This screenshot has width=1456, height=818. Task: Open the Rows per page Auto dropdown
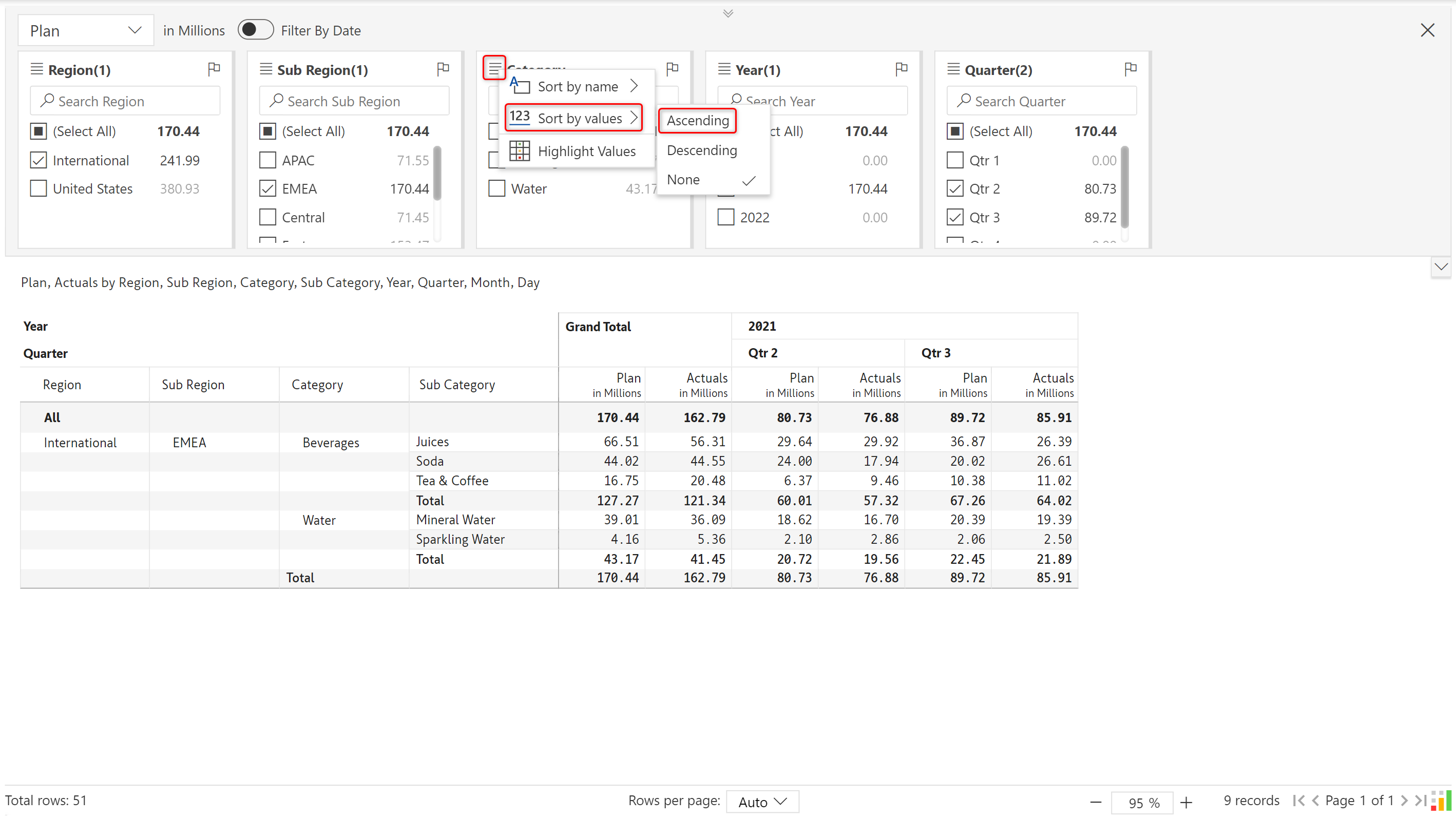point(762,802)
